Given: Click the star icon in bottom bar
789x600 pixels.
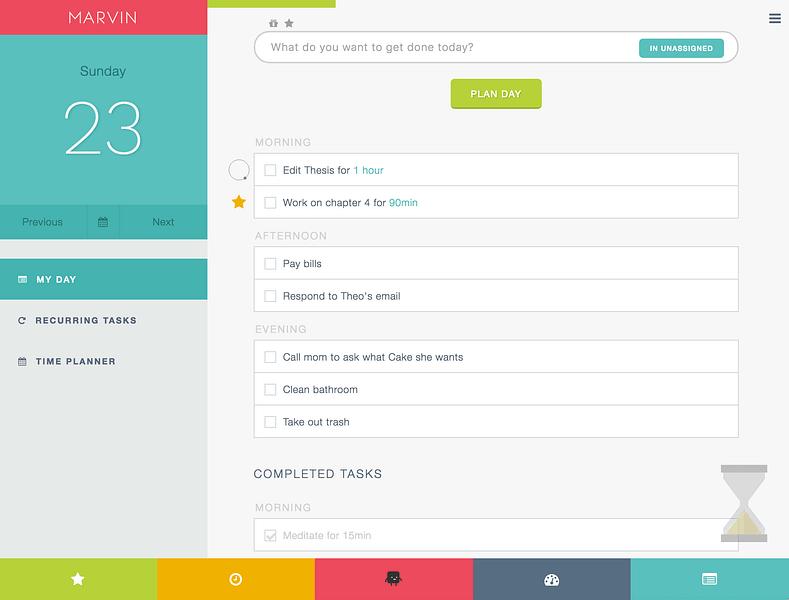Looking at the screenshot, I should click(x=78, y=579).
